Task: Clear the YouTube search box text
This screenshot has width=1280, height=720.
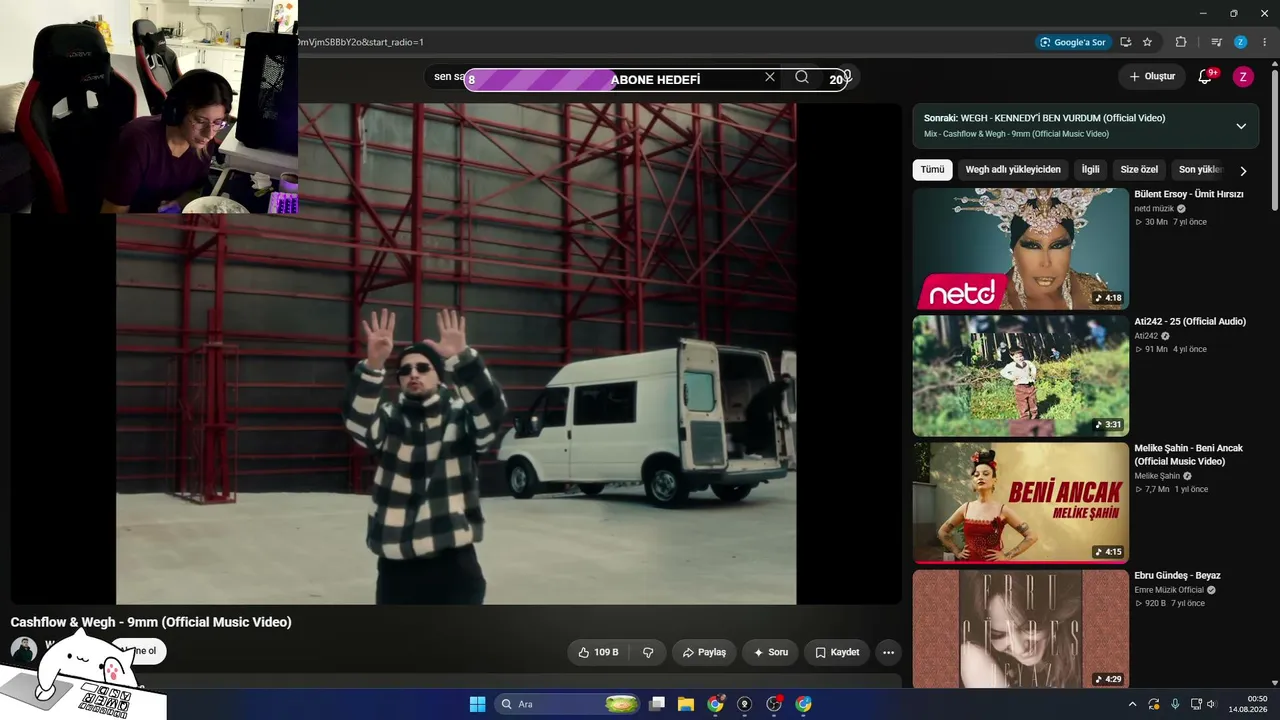Action: click(x=770, y=77)
